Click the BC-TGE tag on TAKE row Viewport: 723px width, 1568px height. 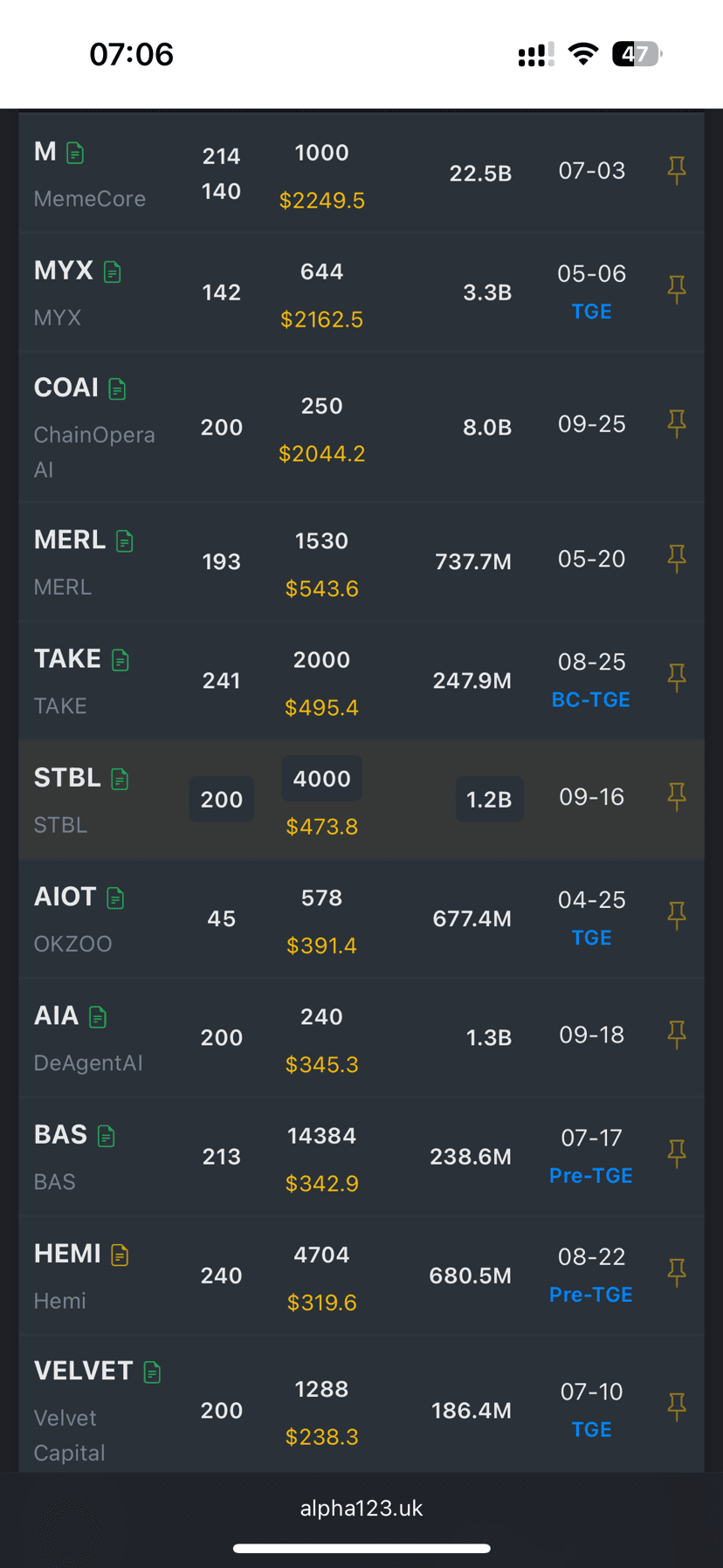(590, 699)
